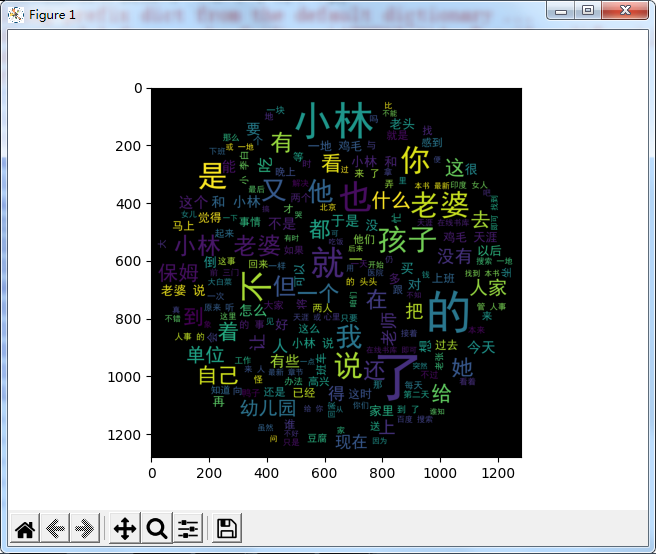Close the Figure 1 window
The width and height of the screenshot is (656, 554).
tap(626, 11)
